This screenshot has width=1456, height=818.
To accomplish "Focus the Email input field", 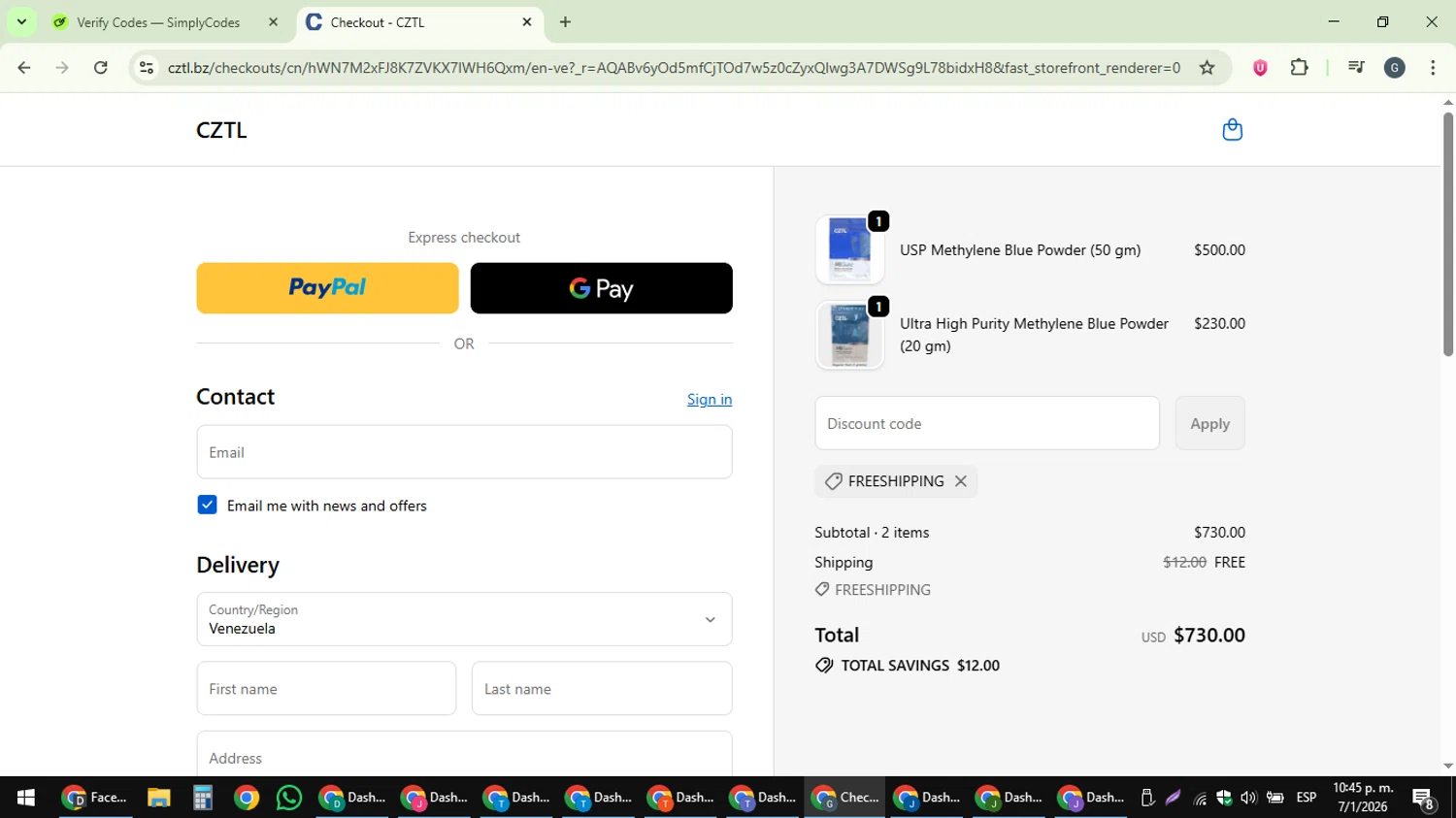I will pyautogui.click(x=464, y=452).
